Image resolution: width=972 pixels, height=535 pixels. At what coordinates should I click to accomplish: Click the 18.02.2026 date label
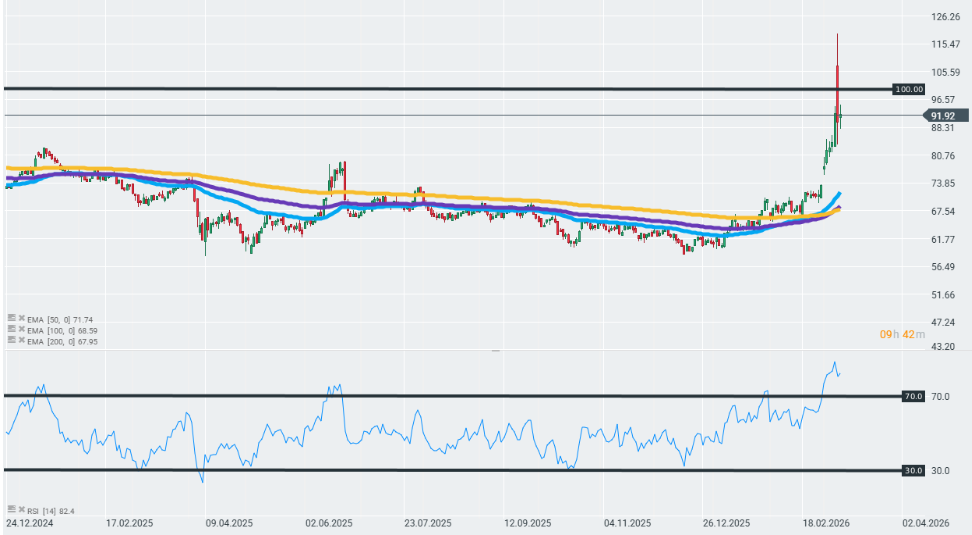click(826, 523)
